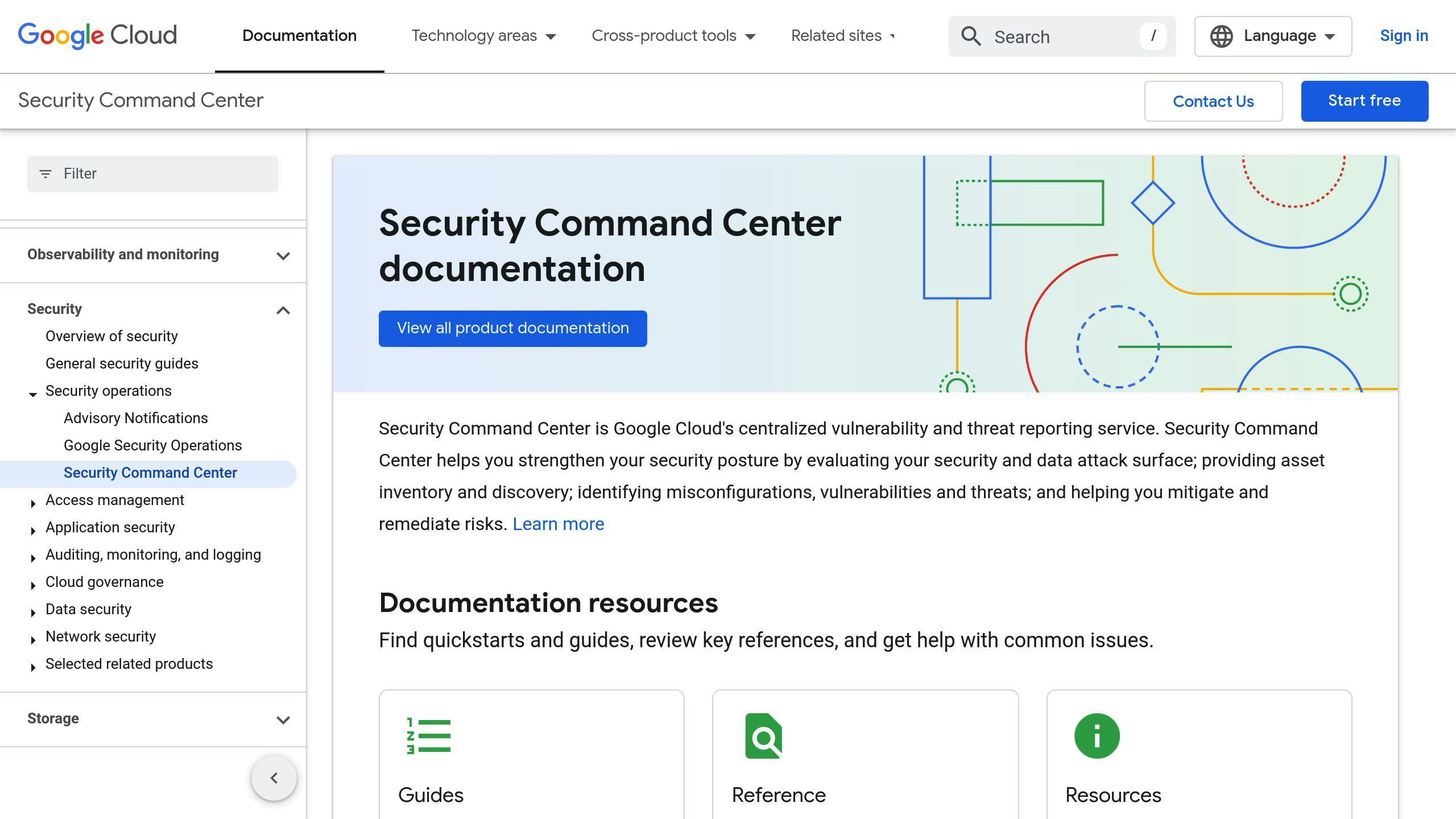Select Security Command Center in sidebar
The height and width of the screenshot is (819, 1456).
coord(150,473)
